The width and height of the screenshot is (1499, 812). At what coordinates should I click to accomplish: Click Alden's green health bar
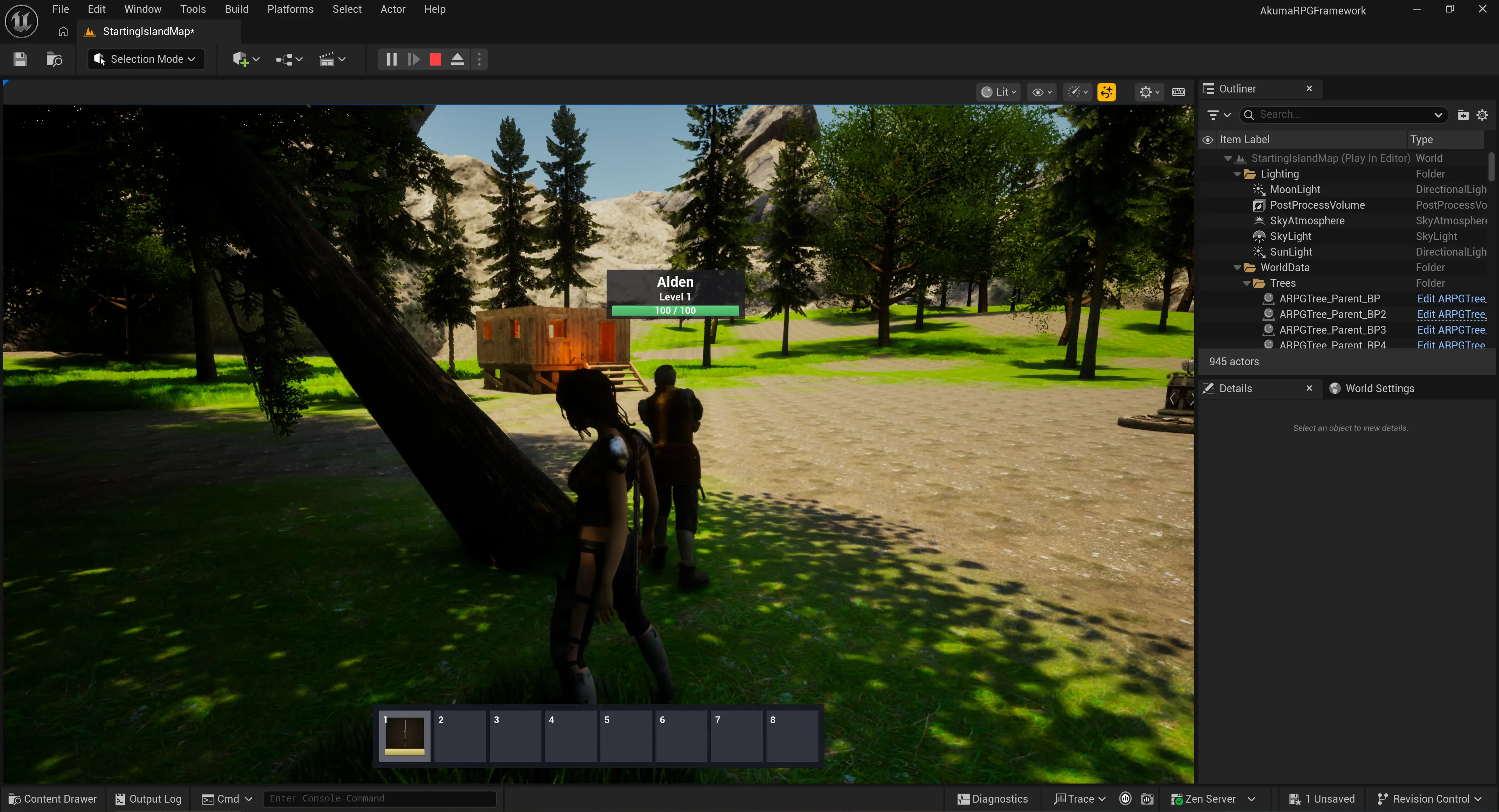(x=675, y=311)
